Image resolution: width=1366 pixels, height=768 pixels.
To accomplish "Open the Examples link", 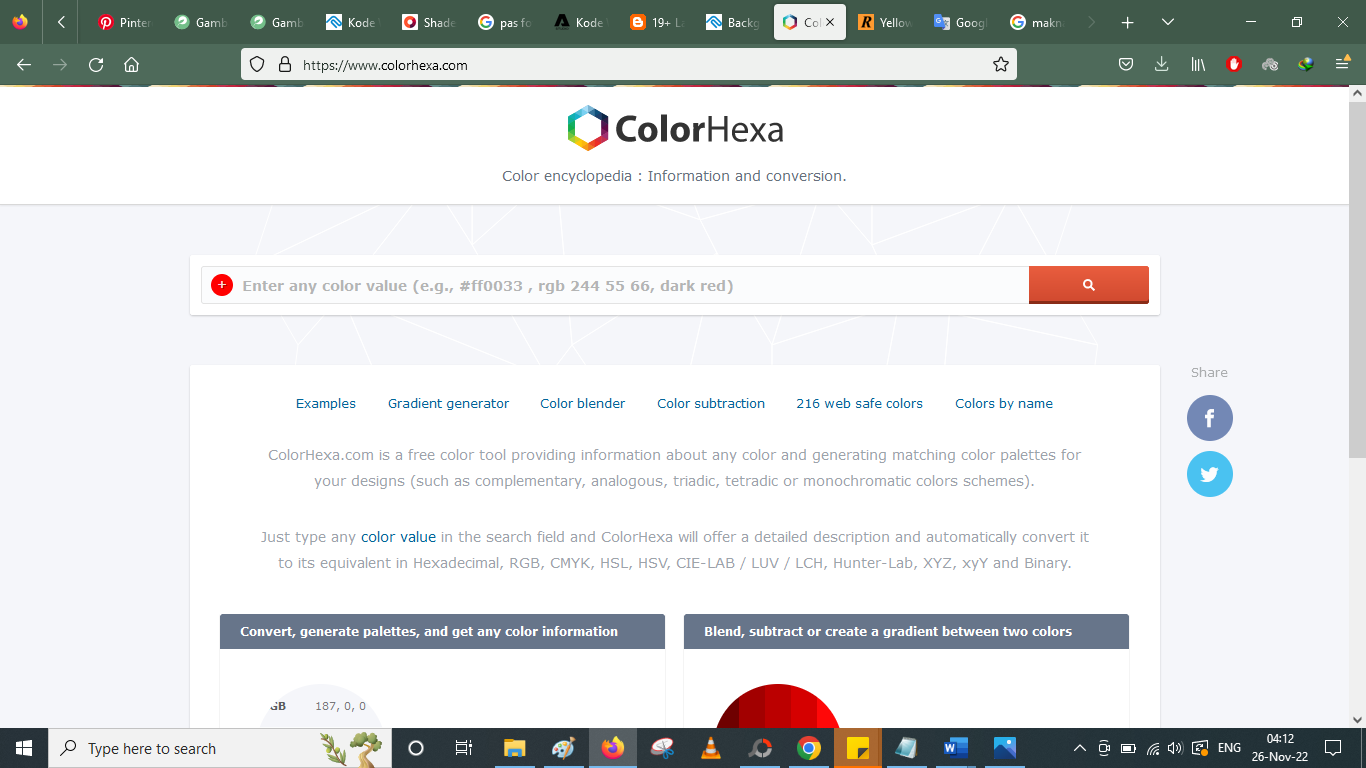I will click(326, 403).
